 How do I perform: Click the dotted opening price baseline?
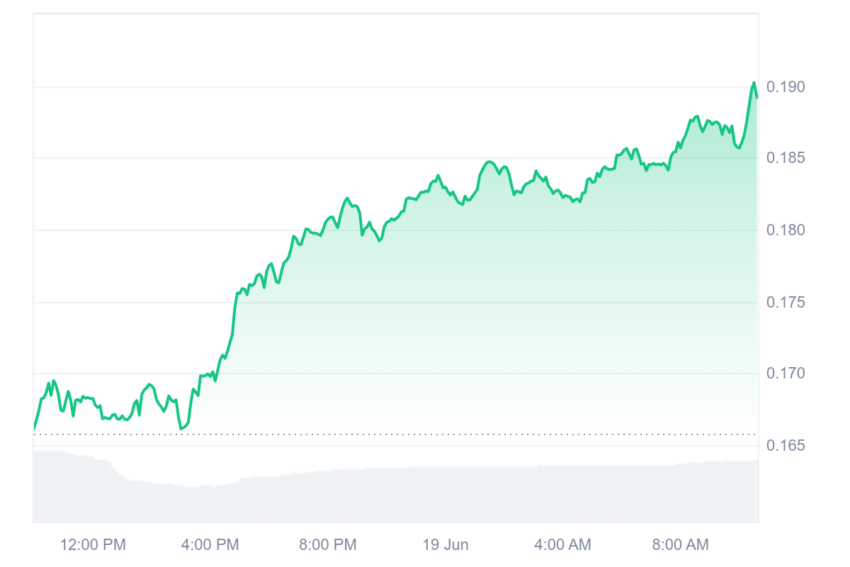pyautogui.click(x=396, y=434)
